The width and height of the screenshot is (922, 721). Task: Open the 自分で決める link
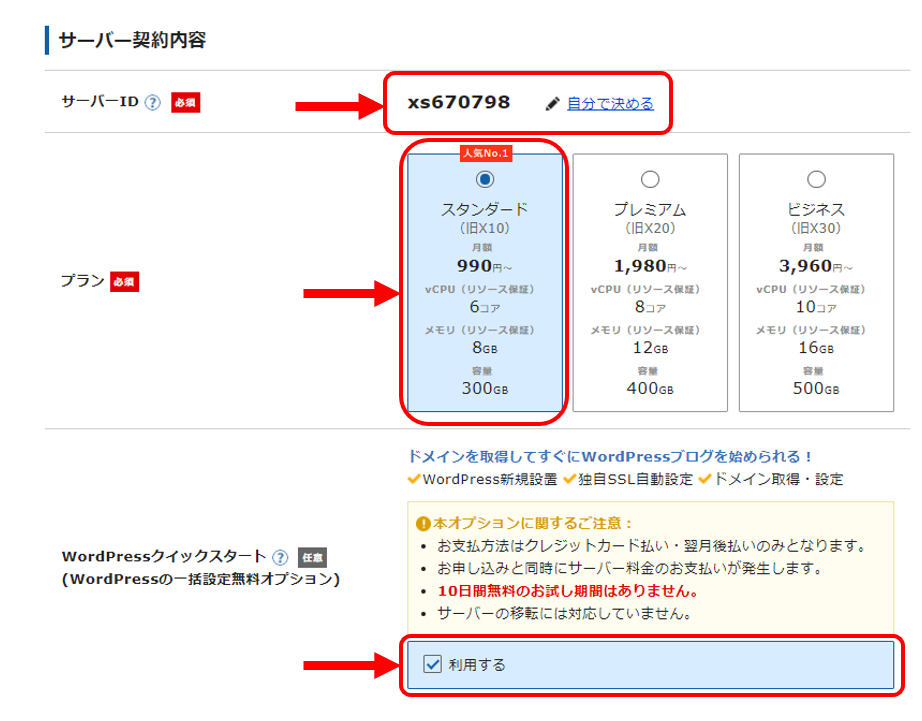pos(610,103)
